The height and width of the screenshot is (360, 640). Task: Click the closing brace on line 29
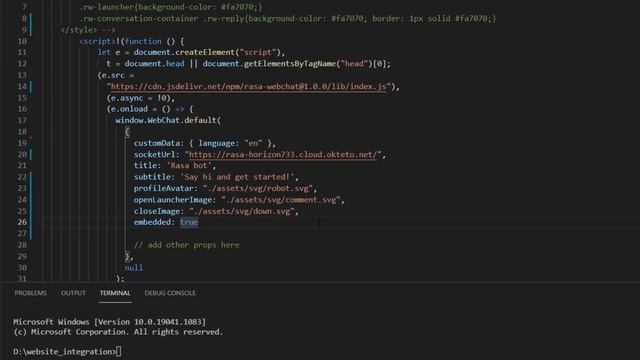[x=127, y=256]
